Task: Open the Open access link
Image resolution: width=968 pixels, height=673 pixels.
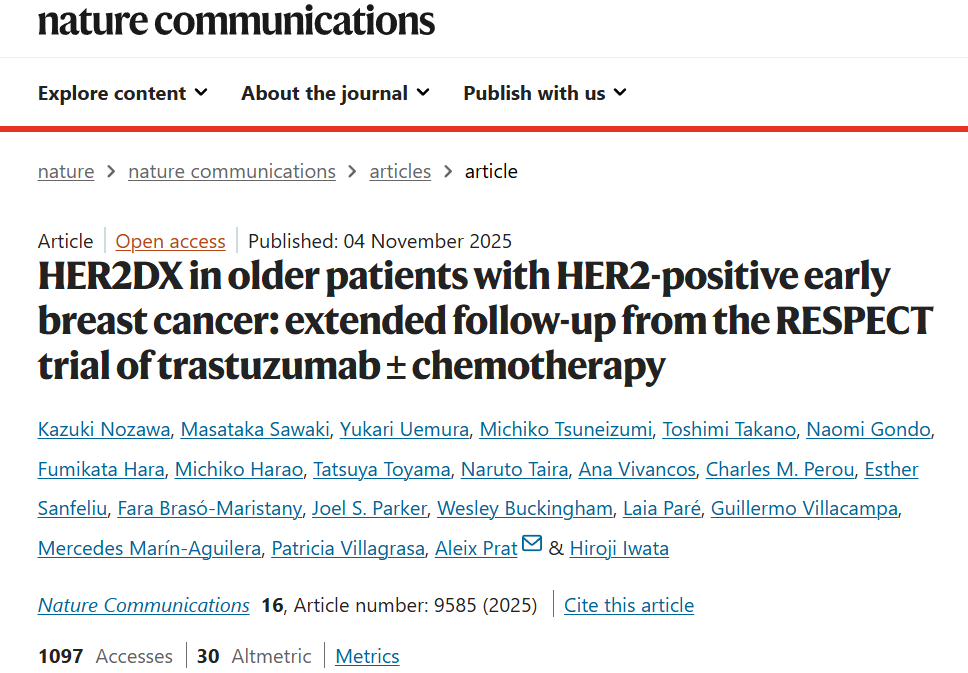Action: pyautogui.click(x=169, y=241)
